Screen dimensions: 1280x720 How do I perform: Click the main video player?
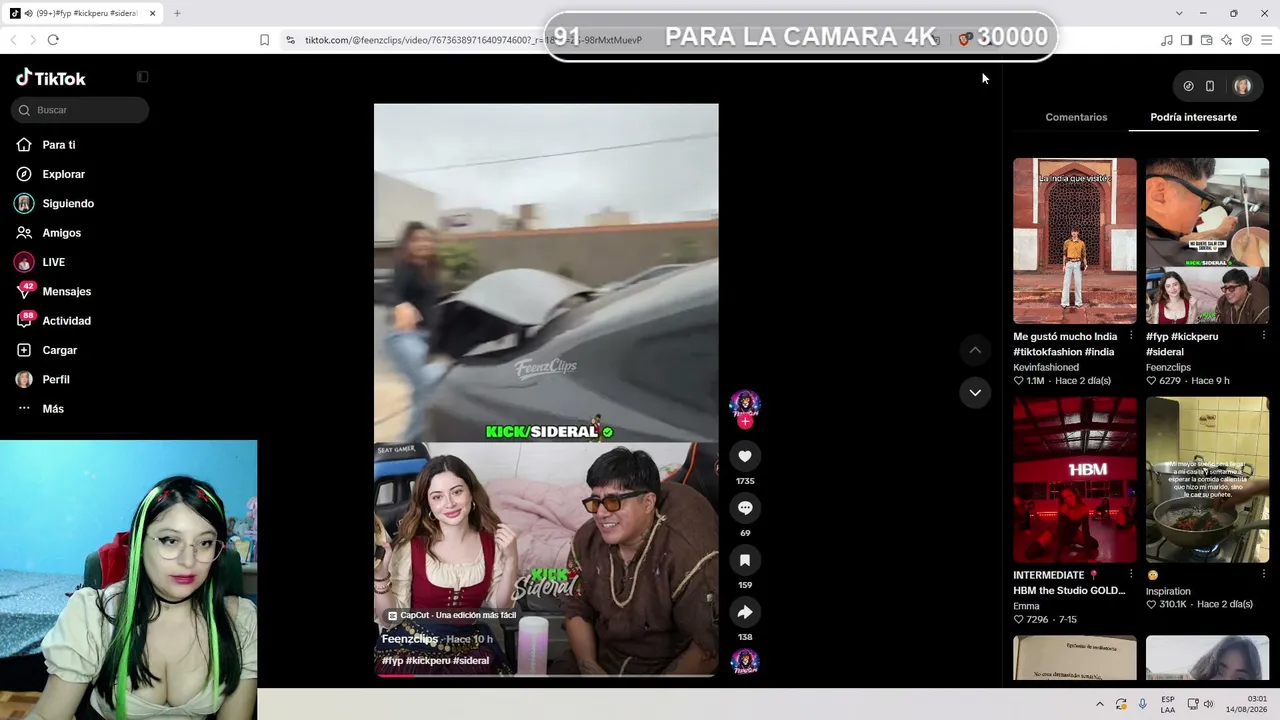(546, 390)
